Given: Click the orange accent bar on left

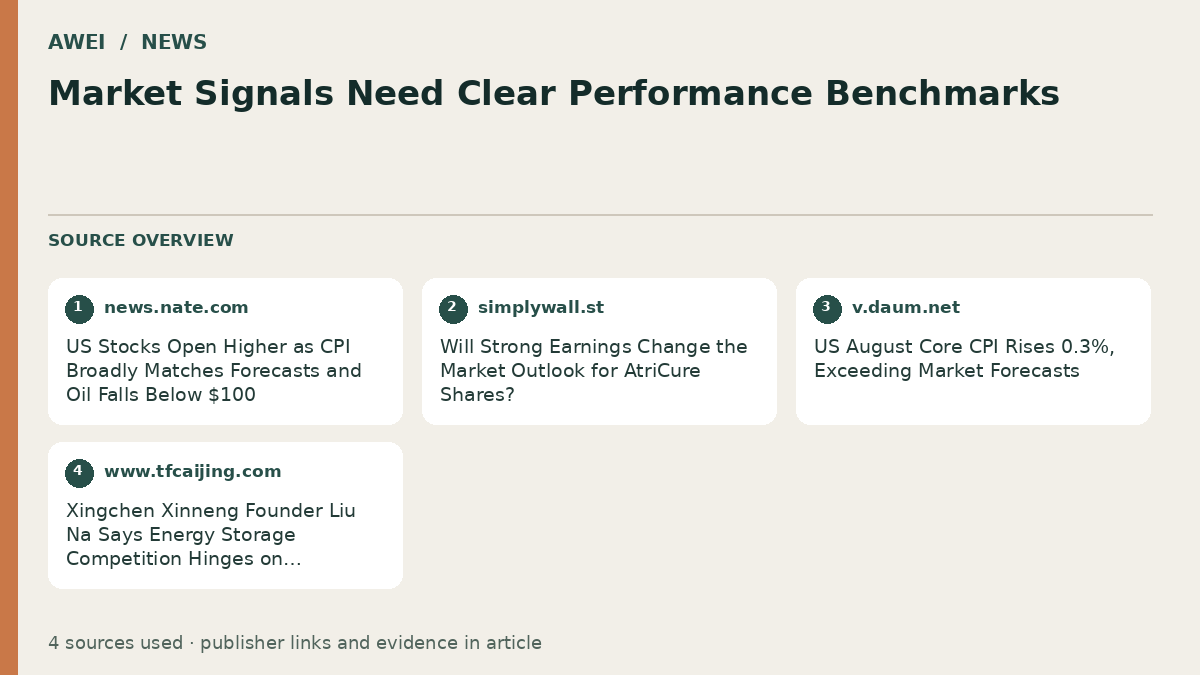Looking at the screenshot, I should coord(9,337).
